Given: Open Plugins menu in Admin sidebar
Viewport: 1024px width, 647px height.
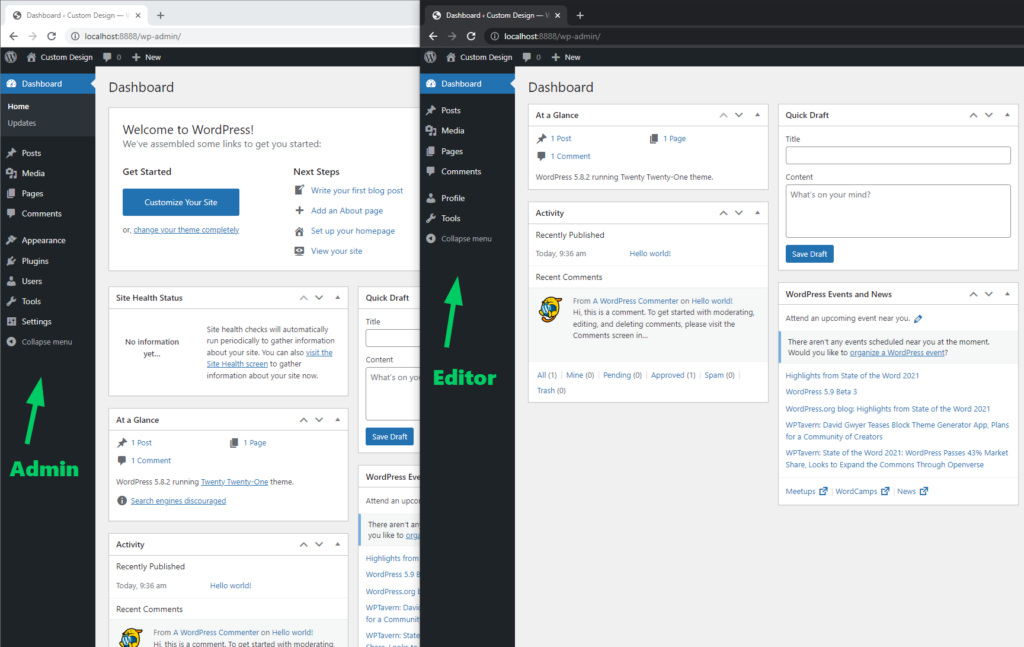Looking at the screenshot, I should [x=35, y=260].
